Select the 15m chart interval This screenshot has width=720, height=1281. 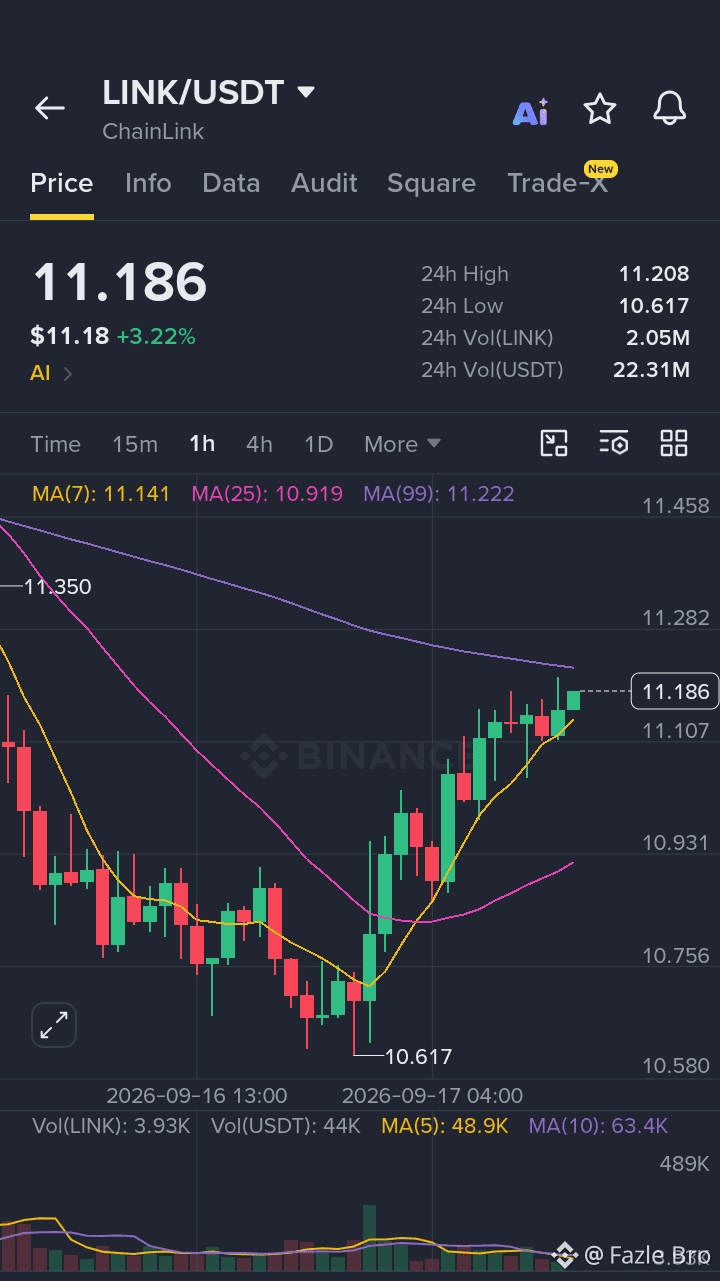point(135,444)
